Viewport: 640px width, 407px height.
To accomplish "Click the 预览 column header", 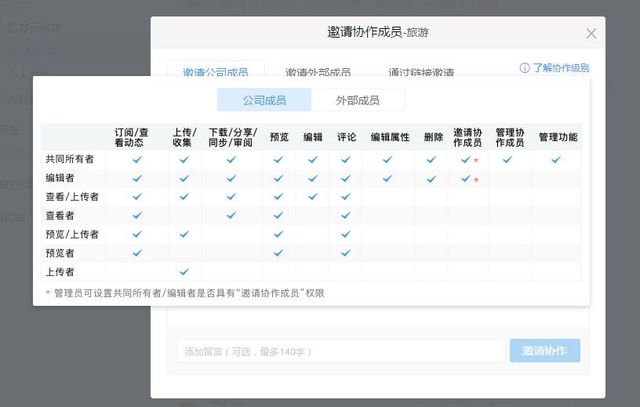I will coord(279,137).
